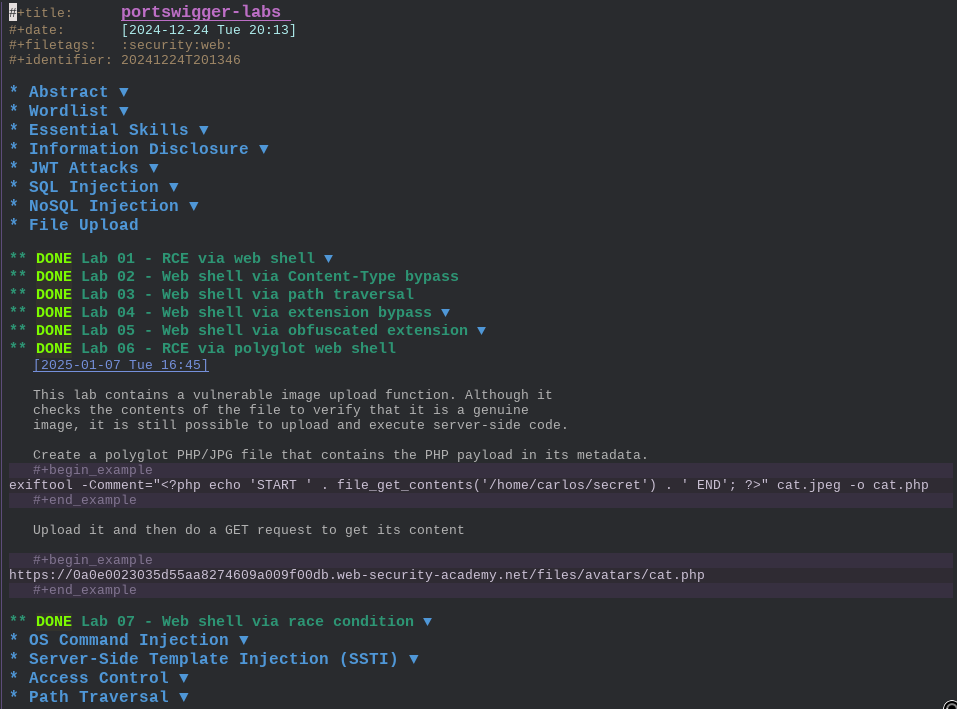Select the OS Command Injection heading text
This screenshot has width=957, height=709.
[x=129, y=640]
